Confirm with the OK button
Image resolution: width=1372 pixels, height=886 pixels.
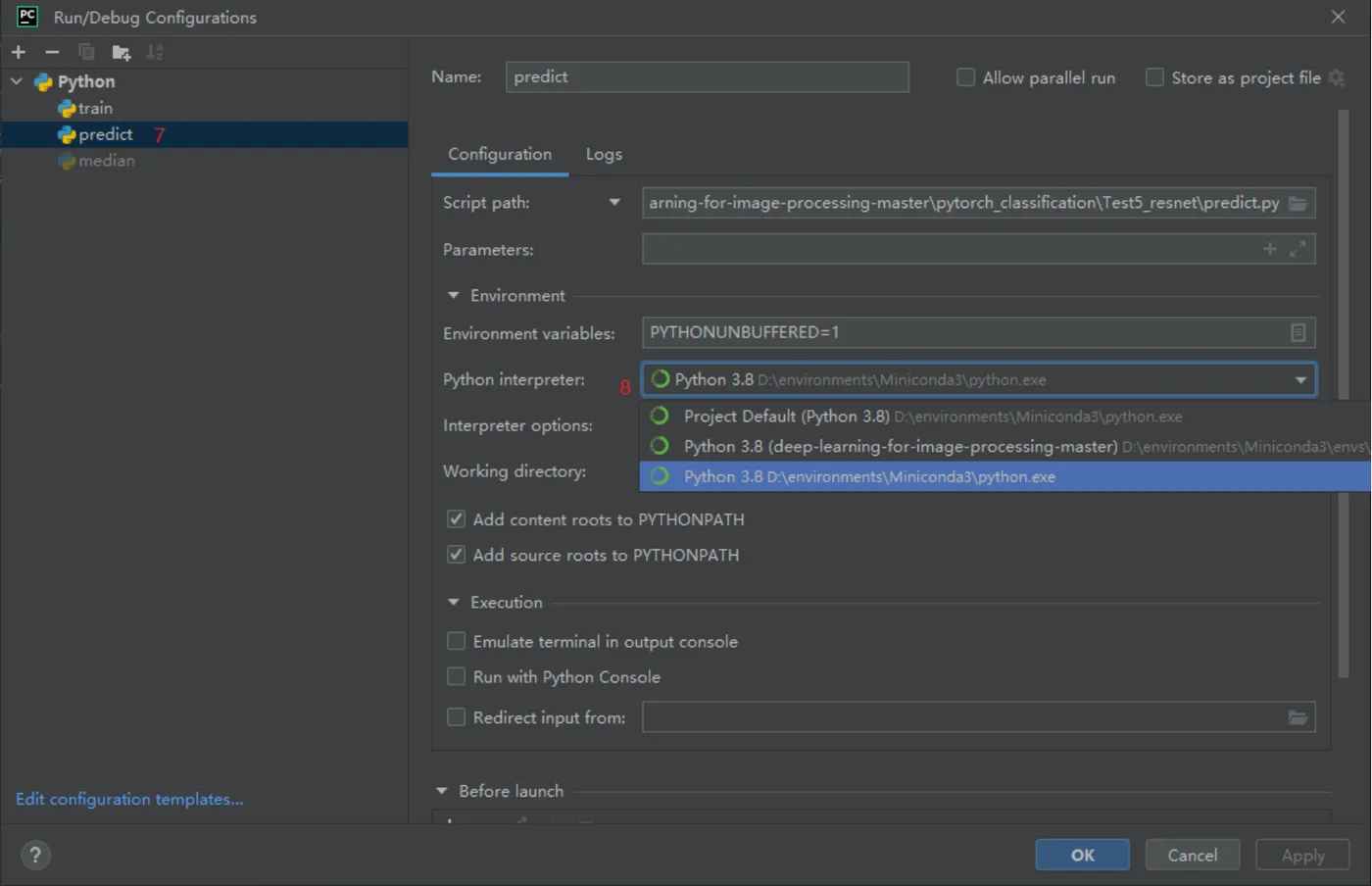[1082, 855]
